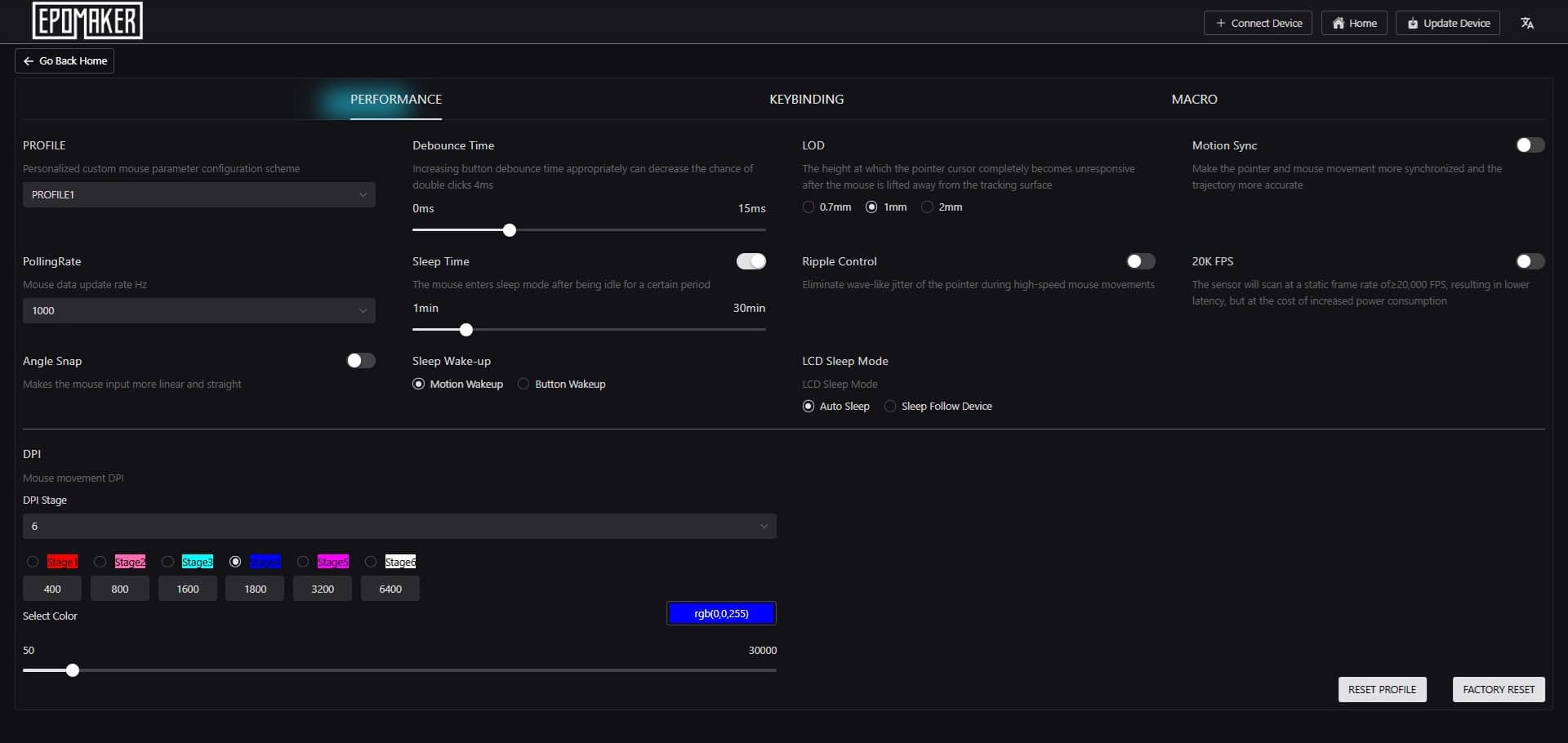The height and width of the screenshot is (743, 1568).
Task: Select the 0.7mm LOD option
Action: pos(808,207)
